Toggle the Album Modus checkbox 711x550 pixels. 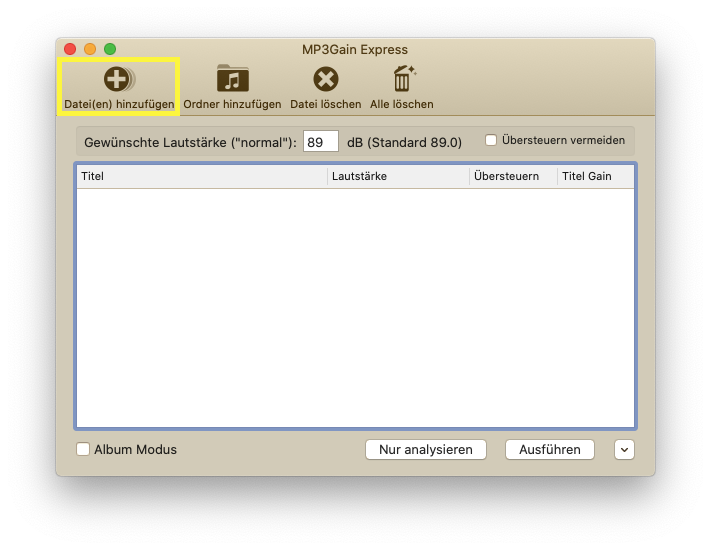click(83, 450)
